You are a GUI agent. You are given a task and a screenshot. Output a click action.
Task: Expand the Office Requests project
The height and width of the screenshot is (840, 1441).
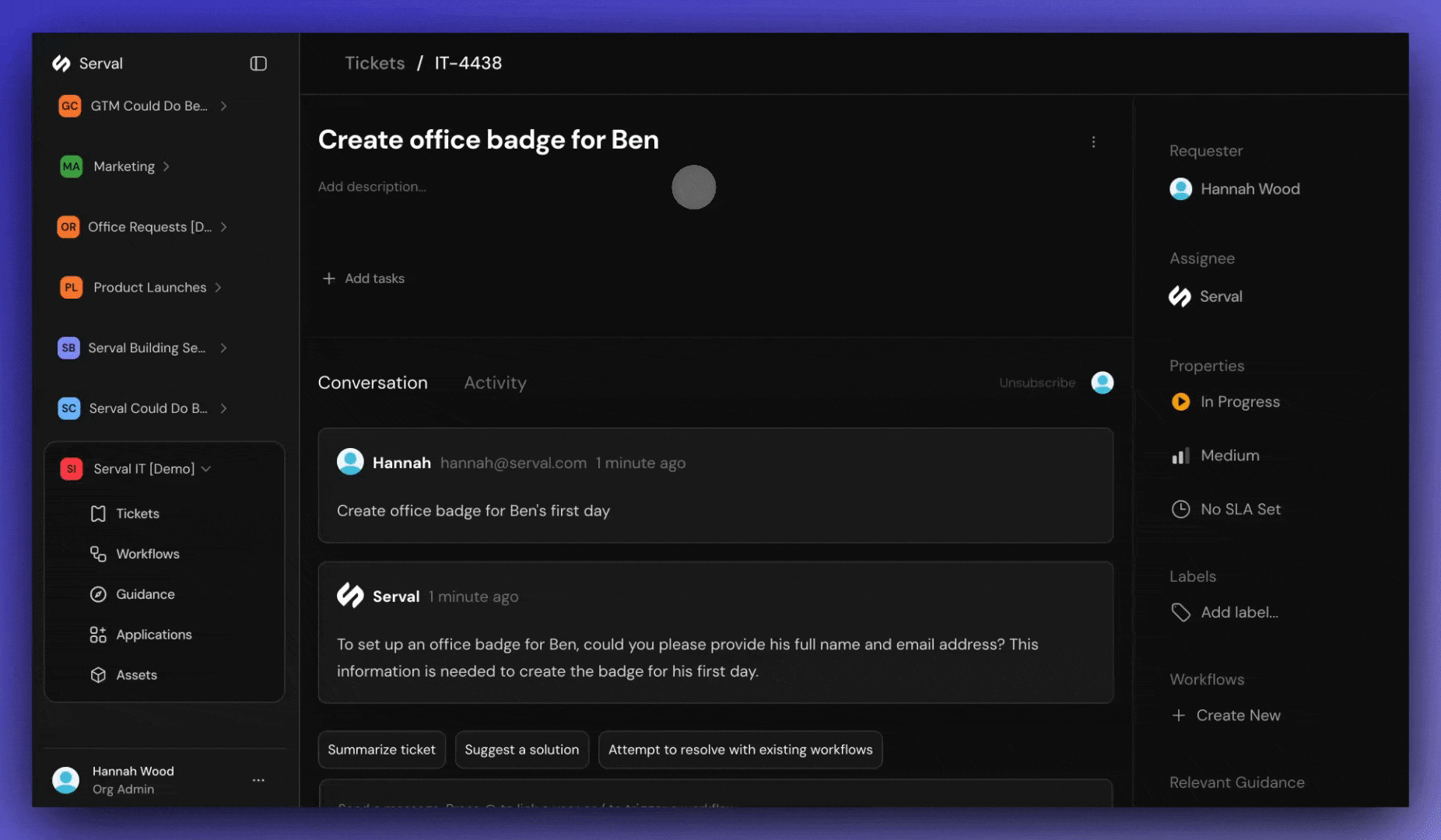[225, 226]
